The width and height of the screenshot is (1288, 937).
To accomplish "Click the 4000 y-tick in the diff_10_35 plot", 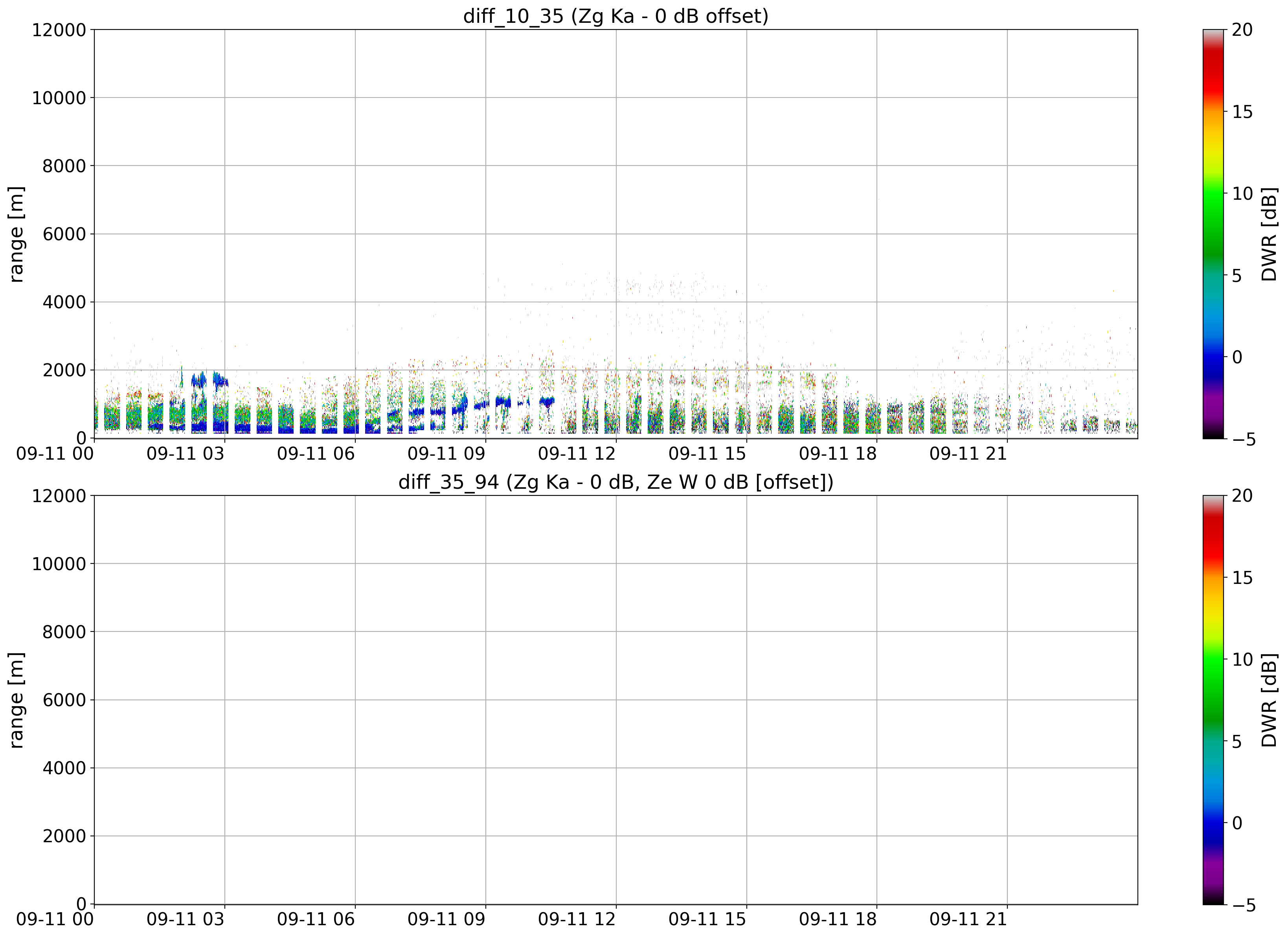I will pos(64,302).
